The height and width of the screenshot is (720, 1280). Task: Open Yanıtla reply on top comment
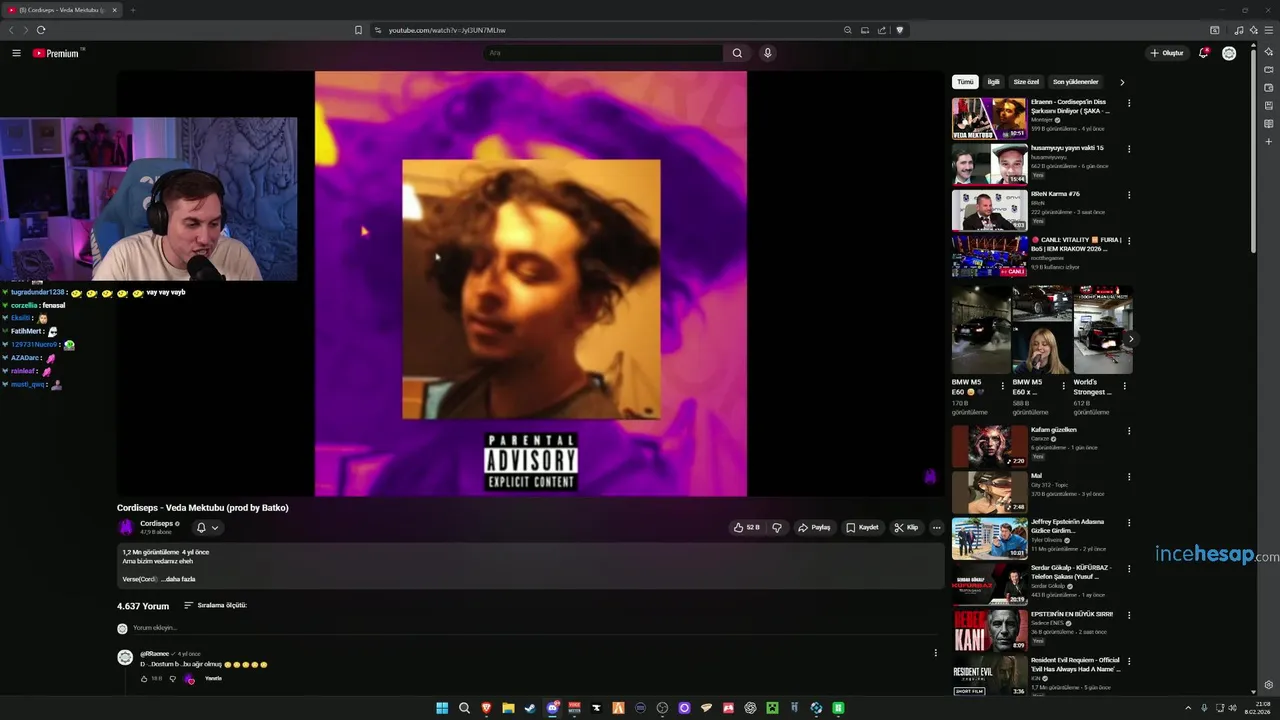coord(213,678)
